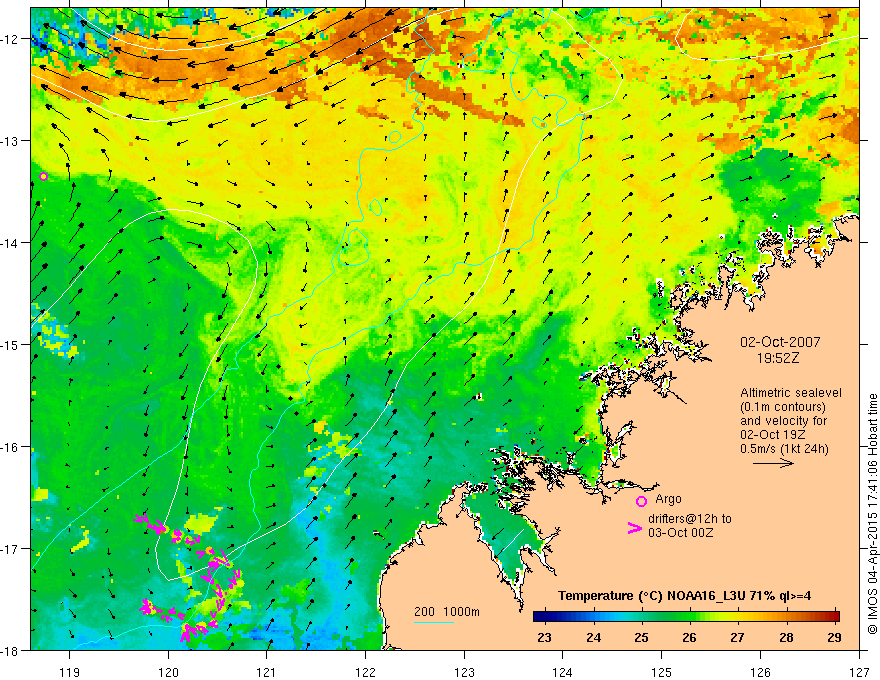The width and height of the screenshot is (880, 680).
Task: Click the -13 latitude axis label
Action: point(11,141)
